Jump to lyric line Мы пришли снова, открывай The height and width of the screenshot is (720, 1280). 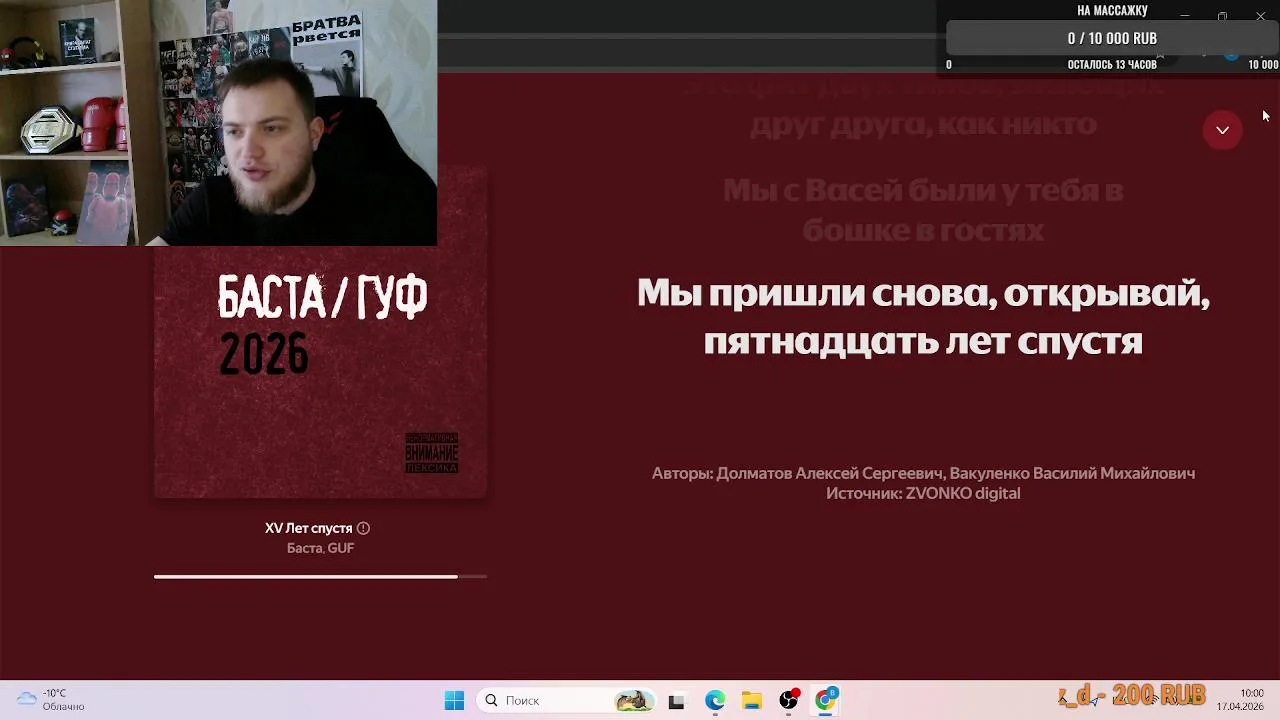coord(923,316)
